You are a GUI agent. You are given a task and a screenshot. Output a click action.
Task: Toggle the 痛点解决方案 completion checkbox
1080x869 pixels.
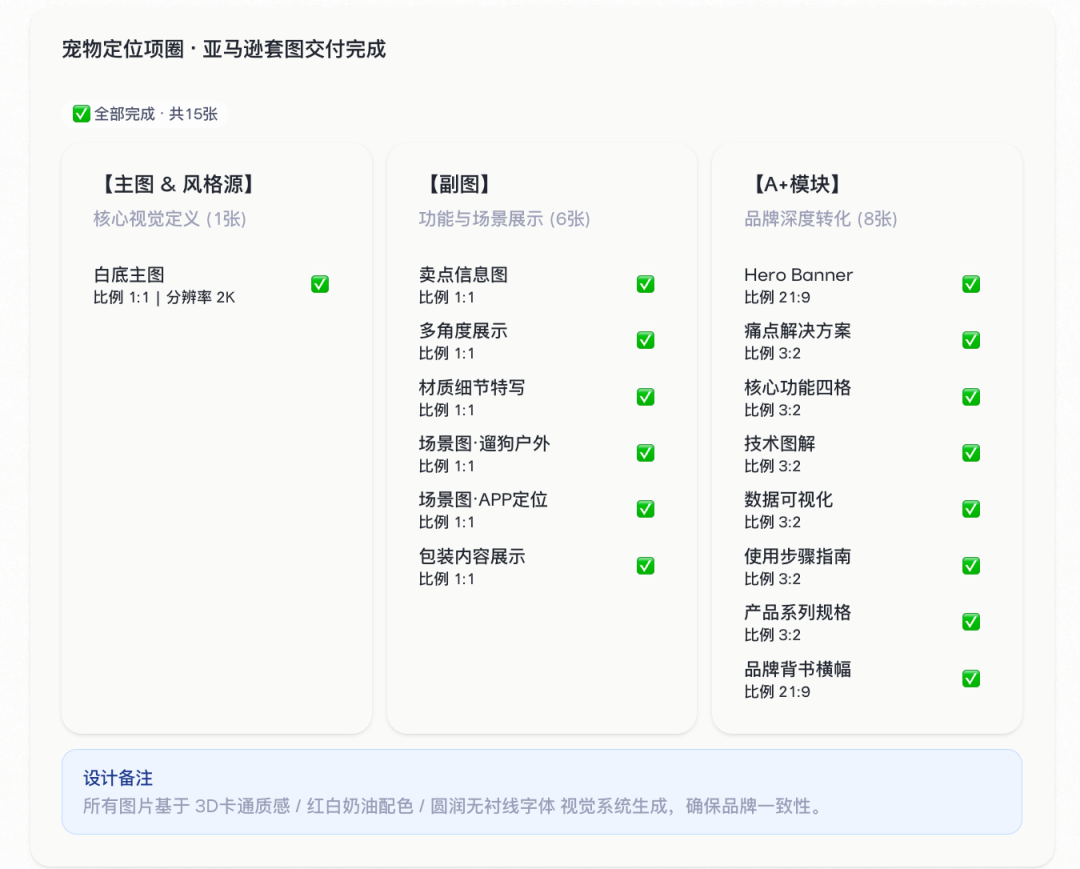tap(970, 340)
